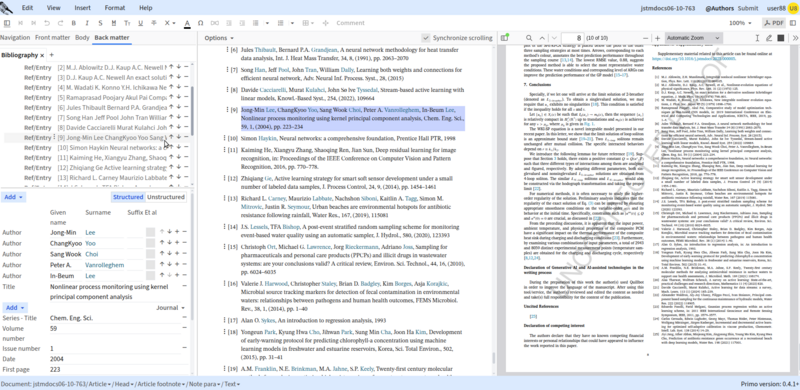This screenshot has height=390, width=800.
Task: Toggle Et al box for author Jong-Min Lee
Action: 150,232
